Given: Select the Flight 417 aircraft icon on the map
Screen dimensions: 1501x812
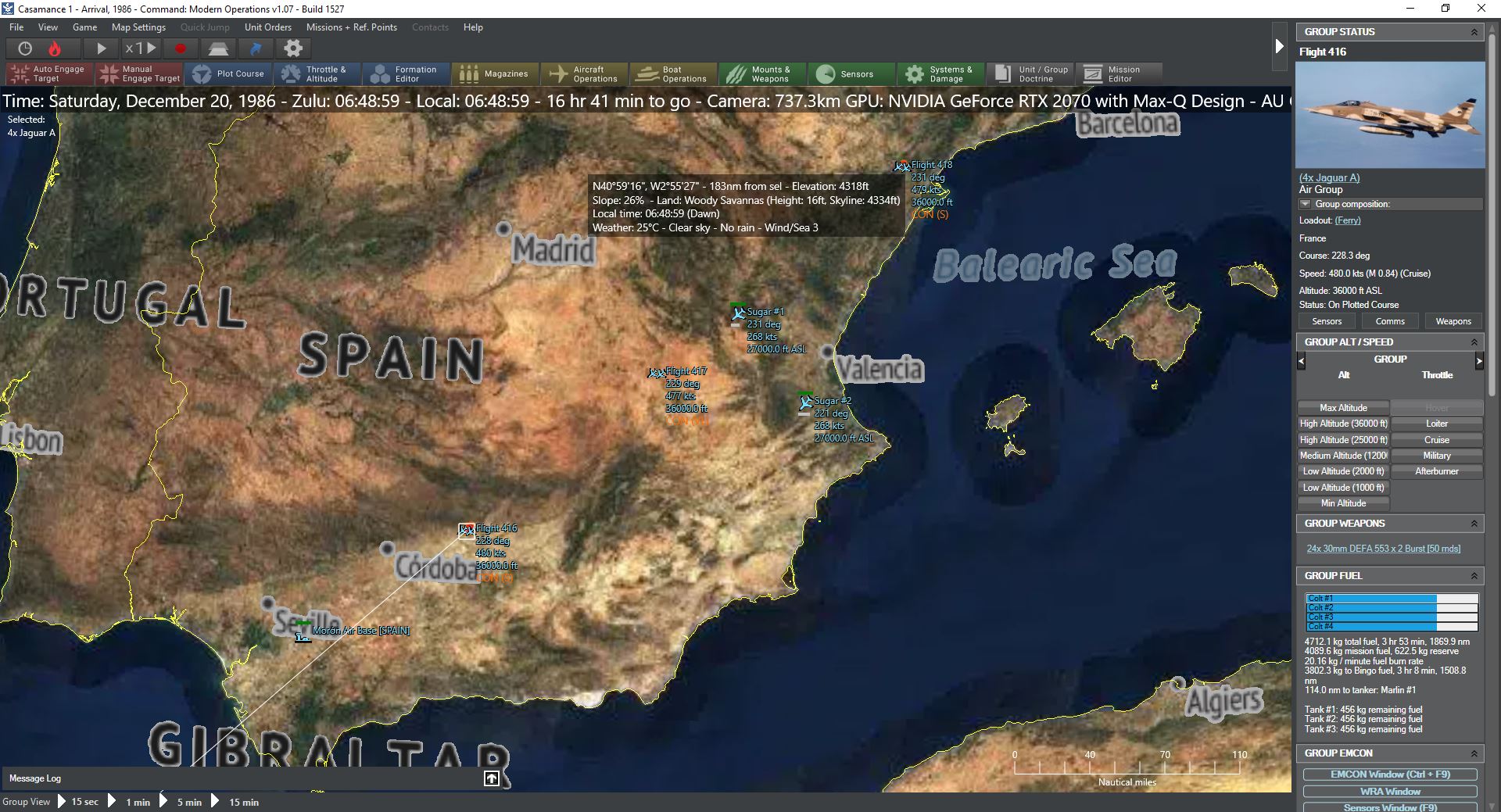Looking at the screenshot, I should [x=657, y=373].
